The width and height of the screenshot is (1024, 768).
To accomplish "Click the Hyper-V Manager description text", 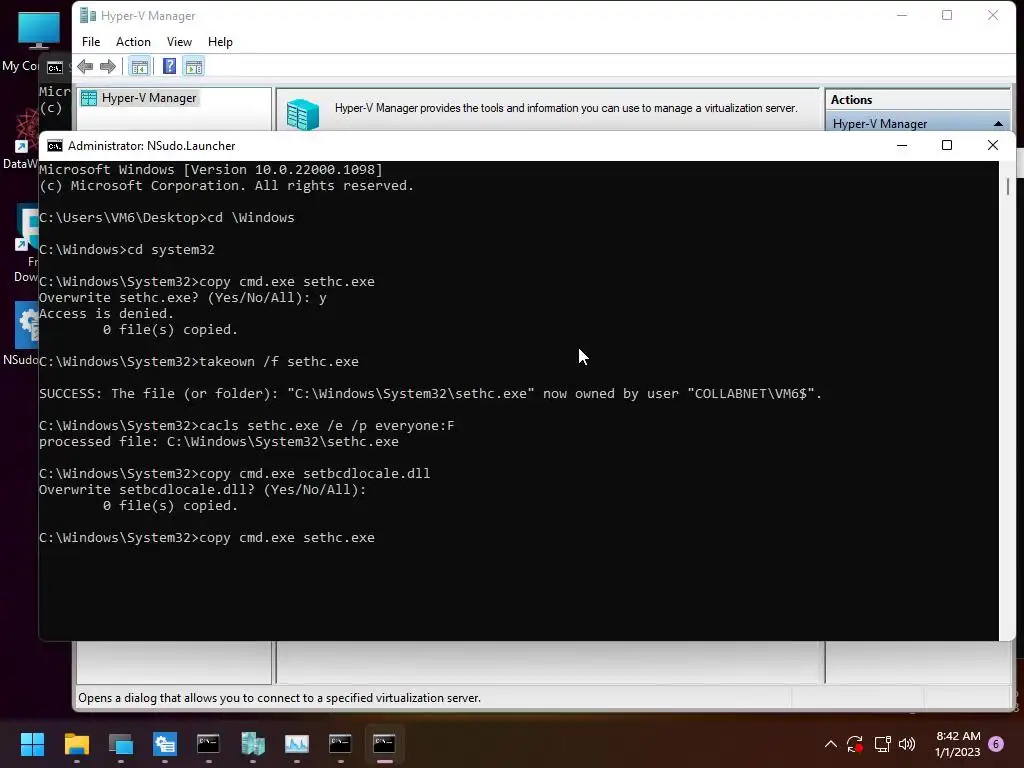I will point(566,108).
